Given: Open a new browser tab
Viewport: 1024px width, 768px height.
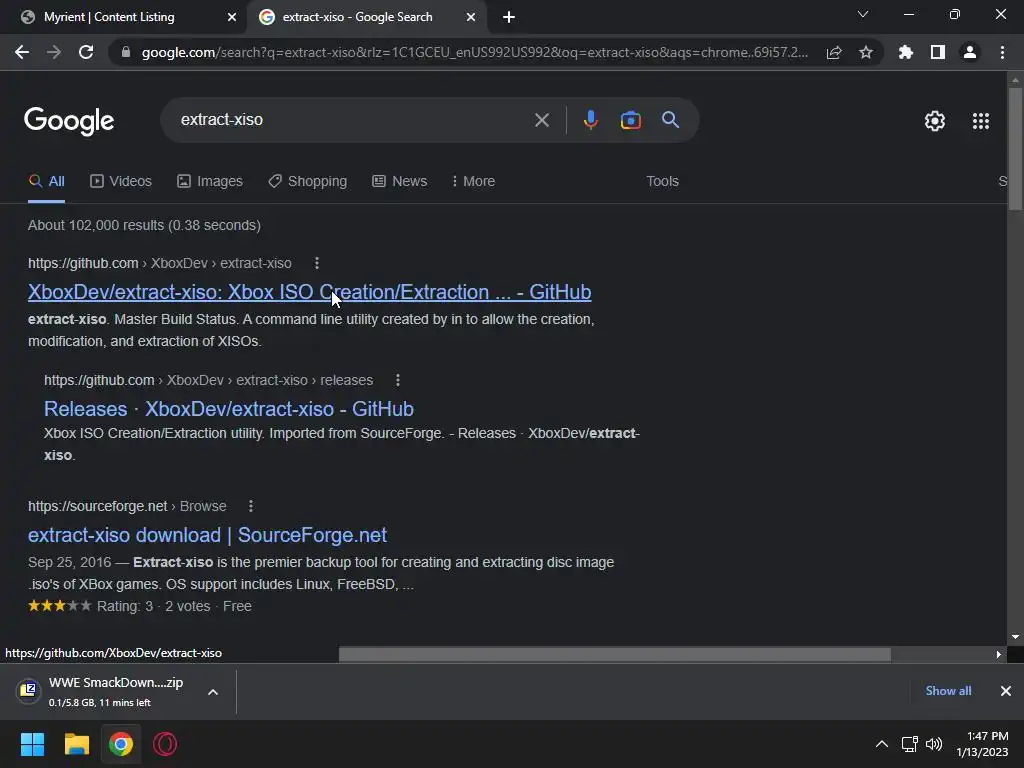Looking at the screenshot, I should 509,18.
